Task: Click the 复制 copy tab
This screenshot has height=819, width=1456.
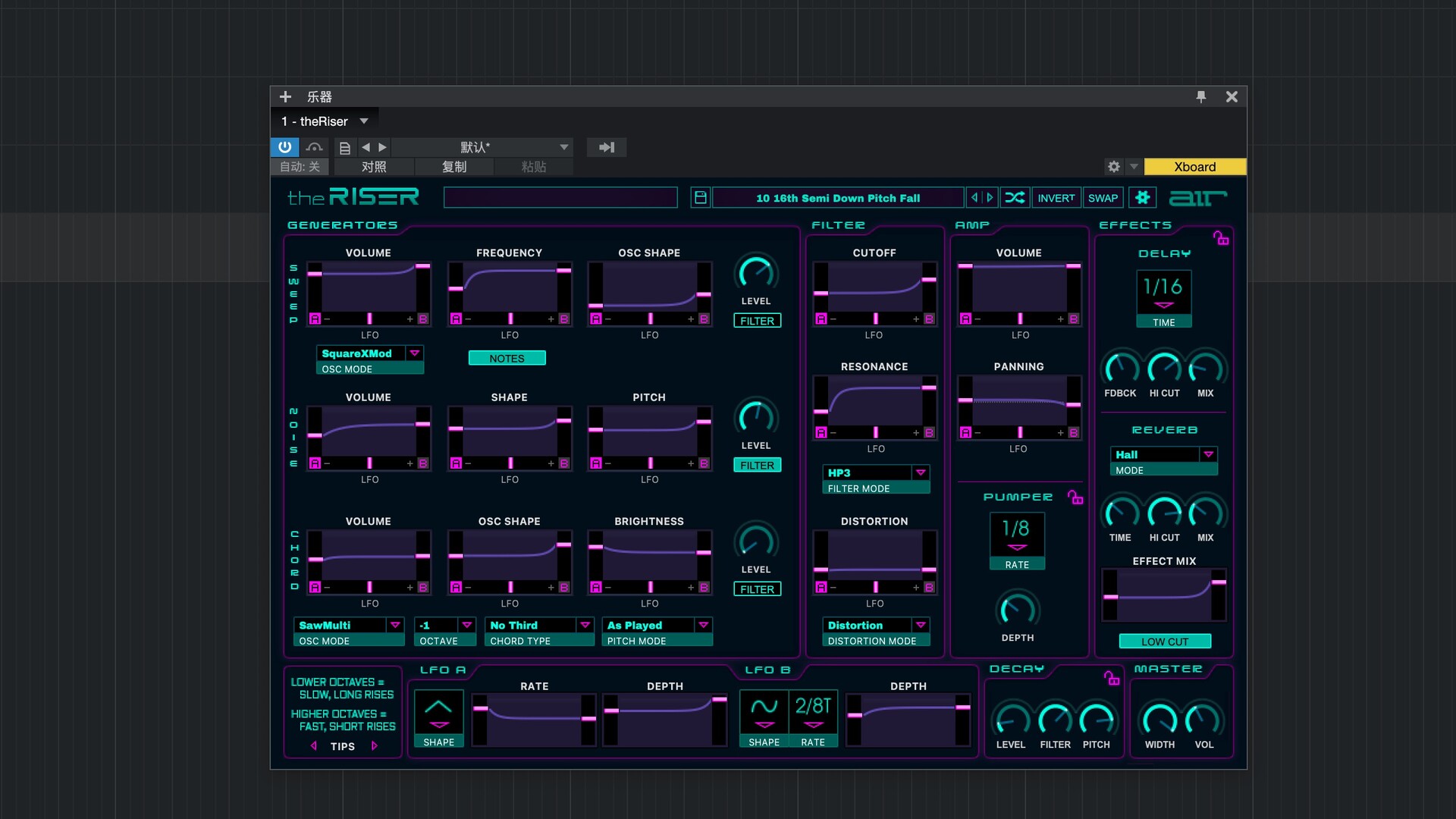Action: [454, 167]
